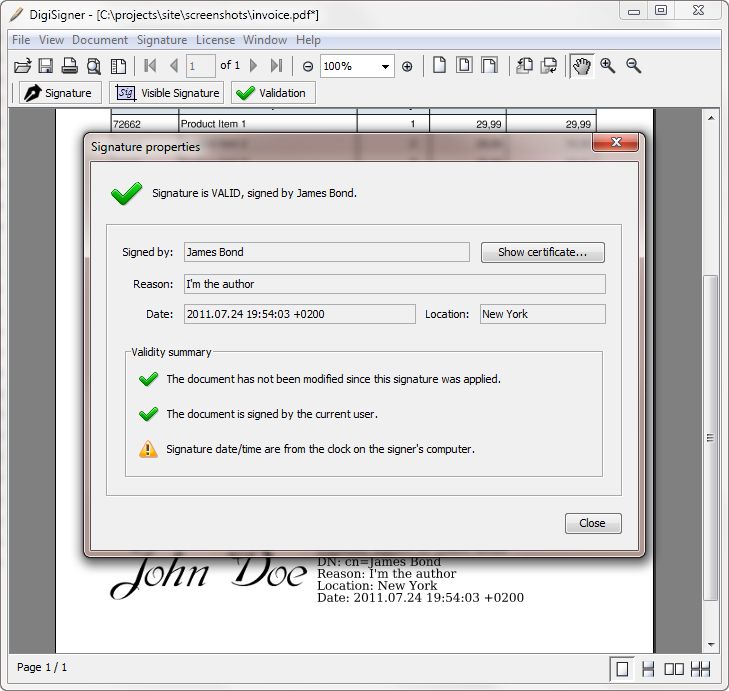Select actual size page icon
The image size is (729, 691).
click(x=439, y=66)
